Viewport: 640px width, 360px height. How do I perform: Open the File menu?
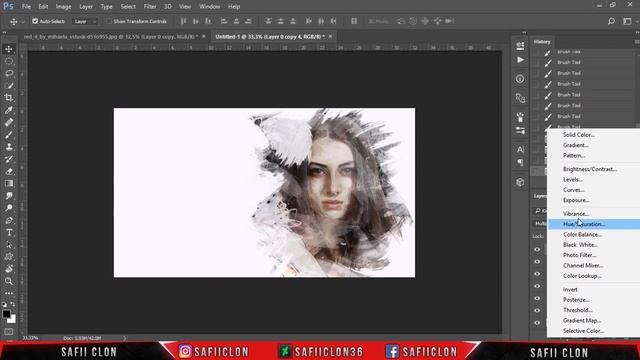[26, 7]
